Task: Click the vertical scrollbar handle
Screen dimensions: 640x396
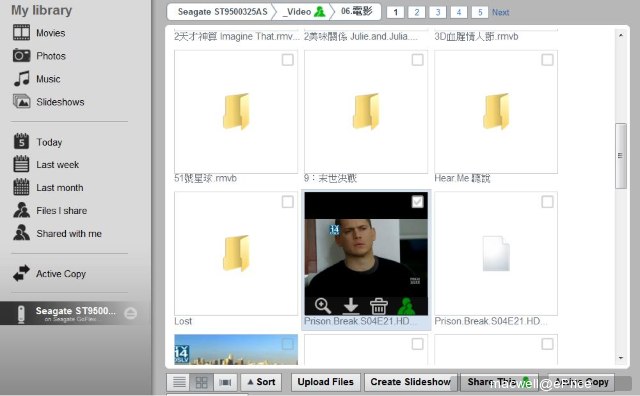Action: point(620,156)
